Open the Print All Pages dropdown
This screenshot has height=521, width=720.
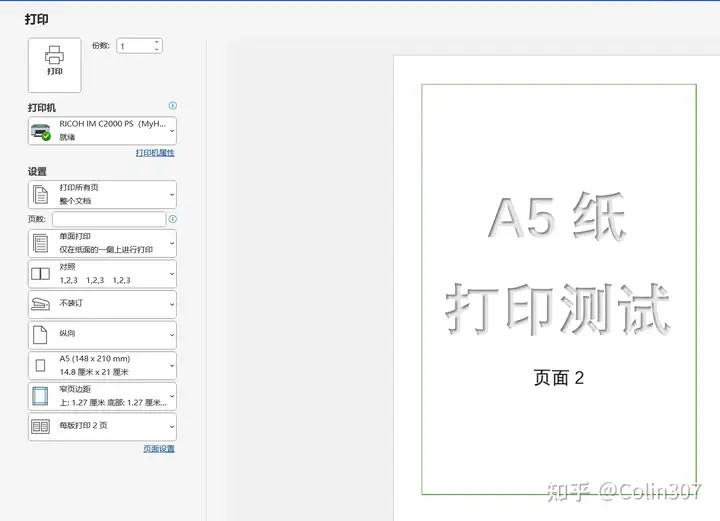click(102, 195)
